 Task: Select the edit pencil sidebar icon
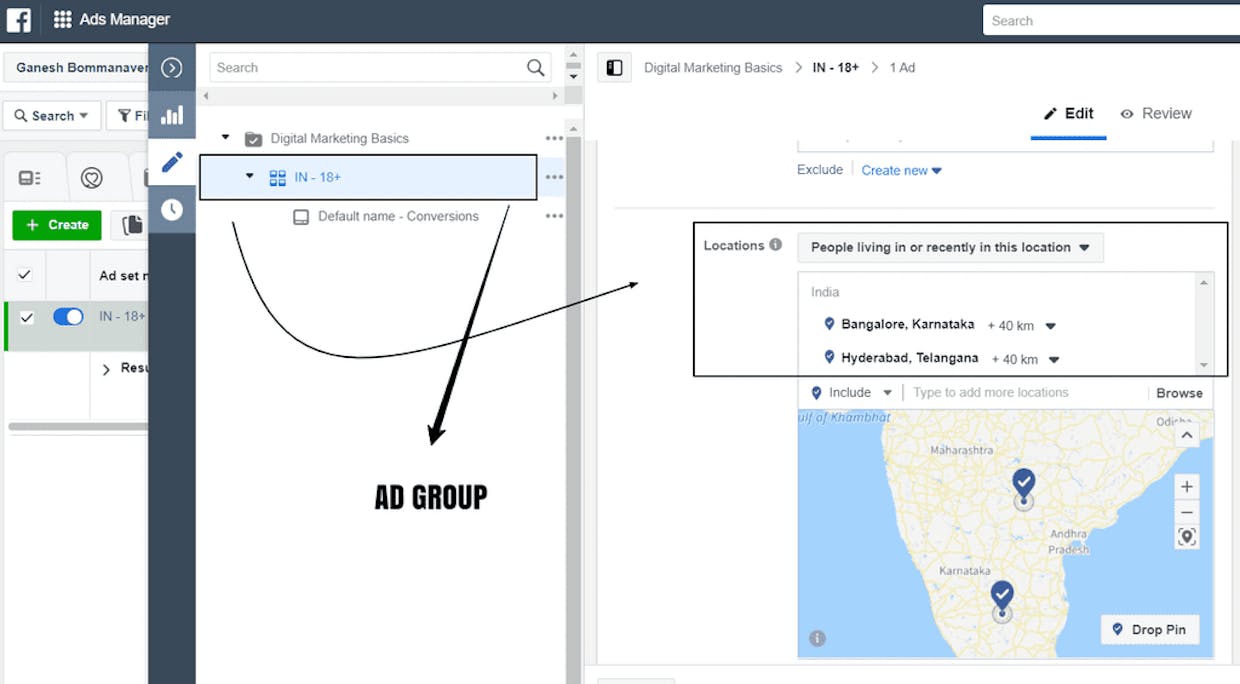(x=172, y=162)
